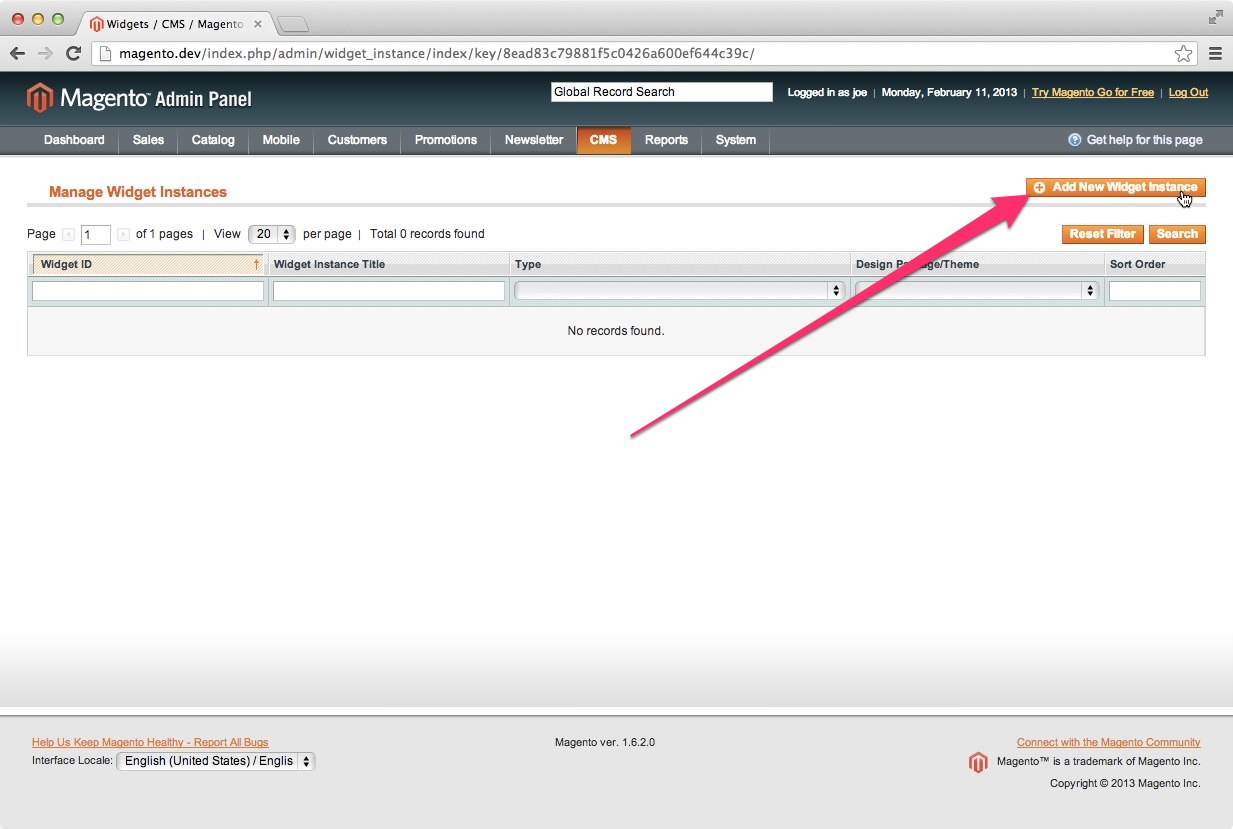Image resolution: width=1233 pixels, height=829 pixels.
Task: Click the Magento logo in header
Action: coord(139,98)
